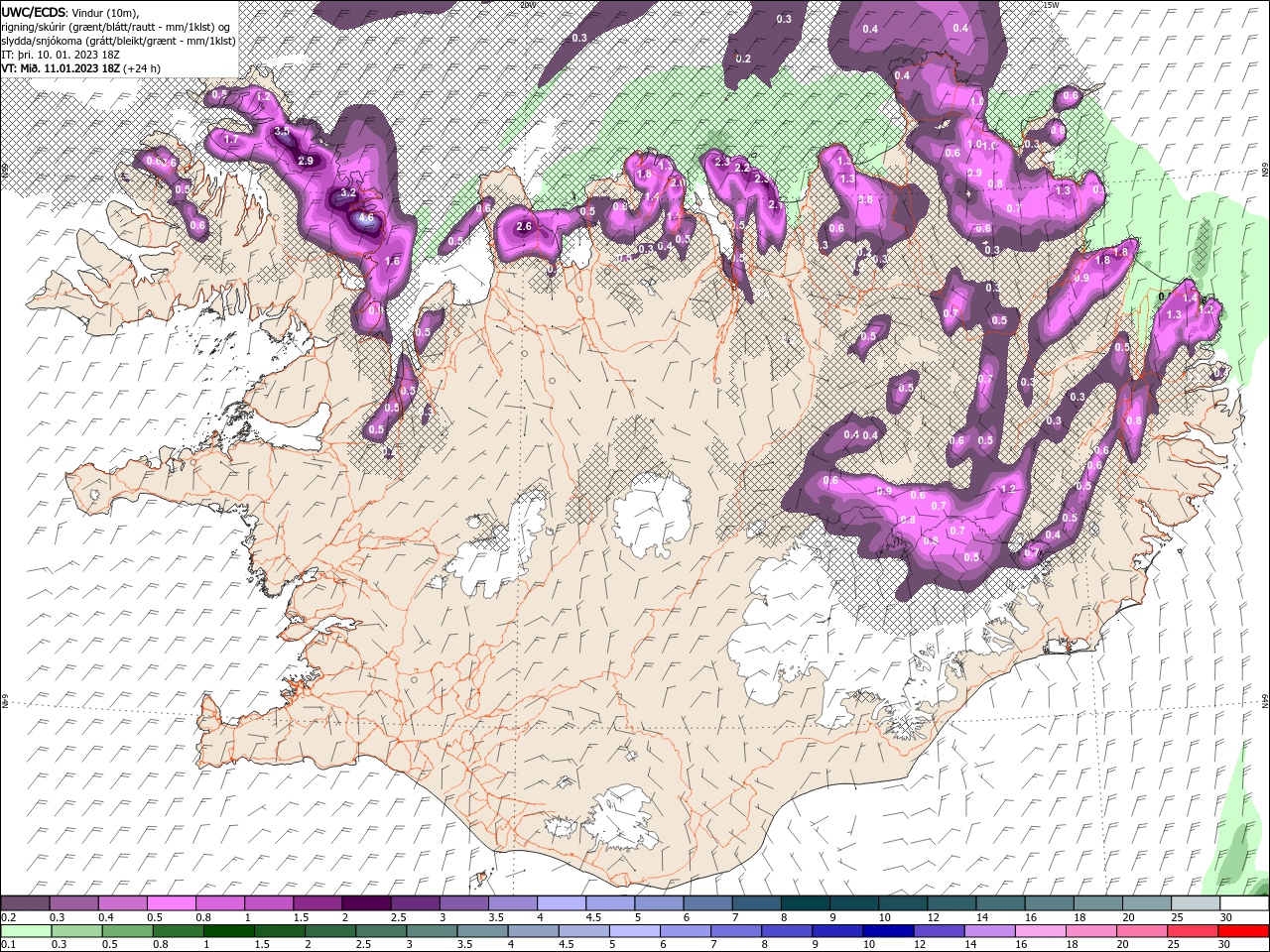Select the darkest green 1 swatch in lower legend
This screenshot has width=1270, height=952.
tap(228, 931)
